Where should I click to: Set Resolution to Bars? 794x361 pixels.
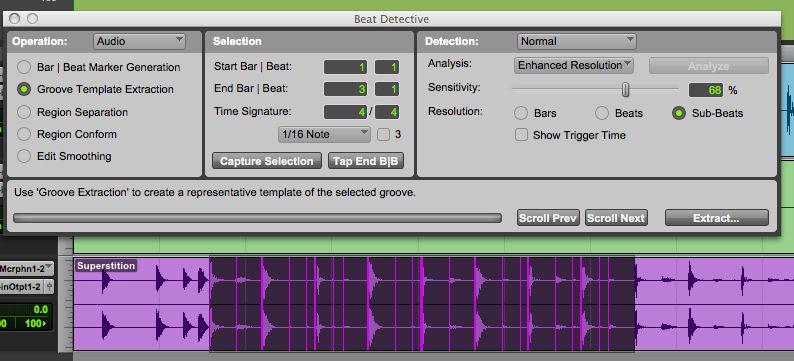click(x=521, y=113)
